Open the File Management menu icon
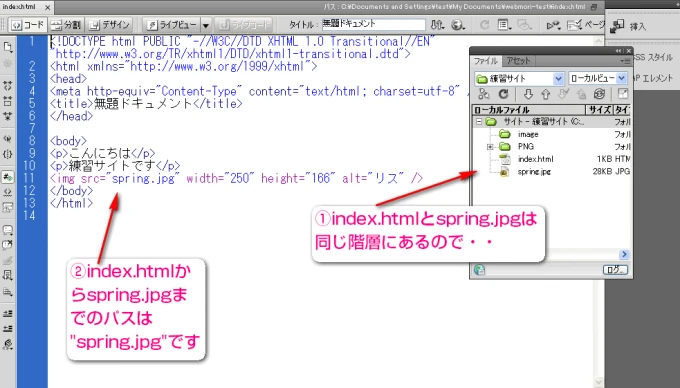 pos(438,25)
